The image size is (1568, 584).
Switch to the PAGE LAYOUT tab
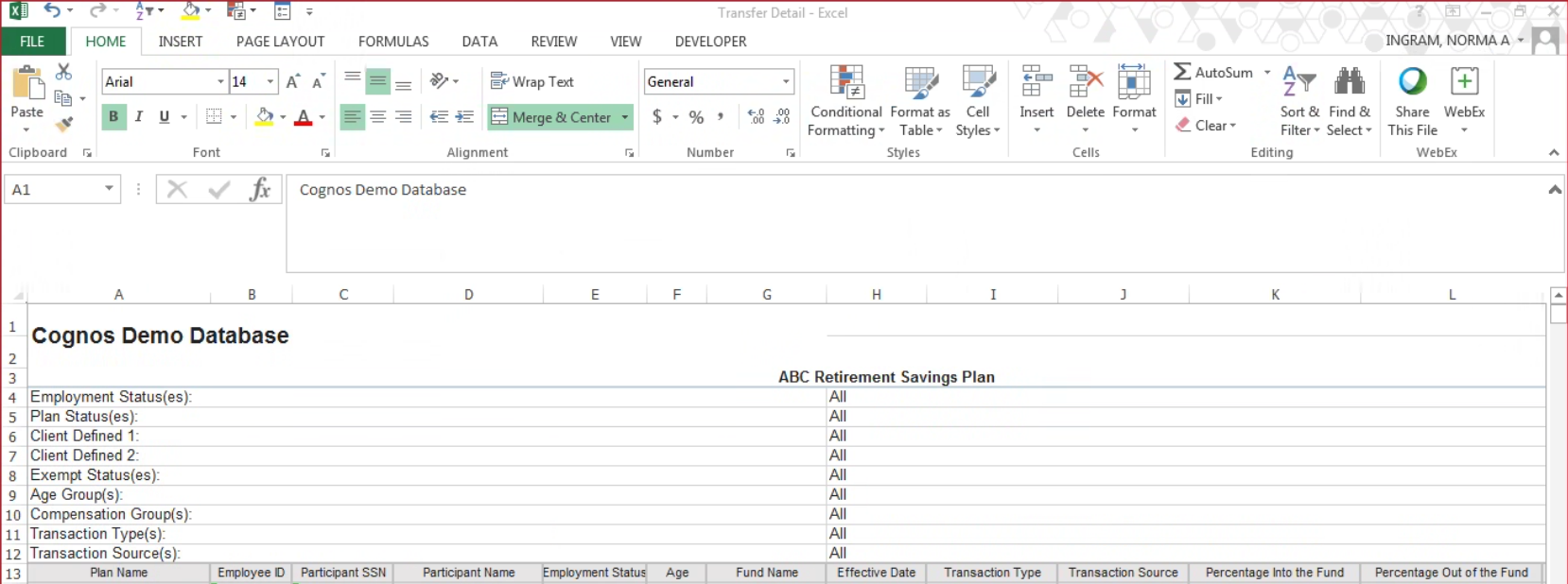point(280,42)
